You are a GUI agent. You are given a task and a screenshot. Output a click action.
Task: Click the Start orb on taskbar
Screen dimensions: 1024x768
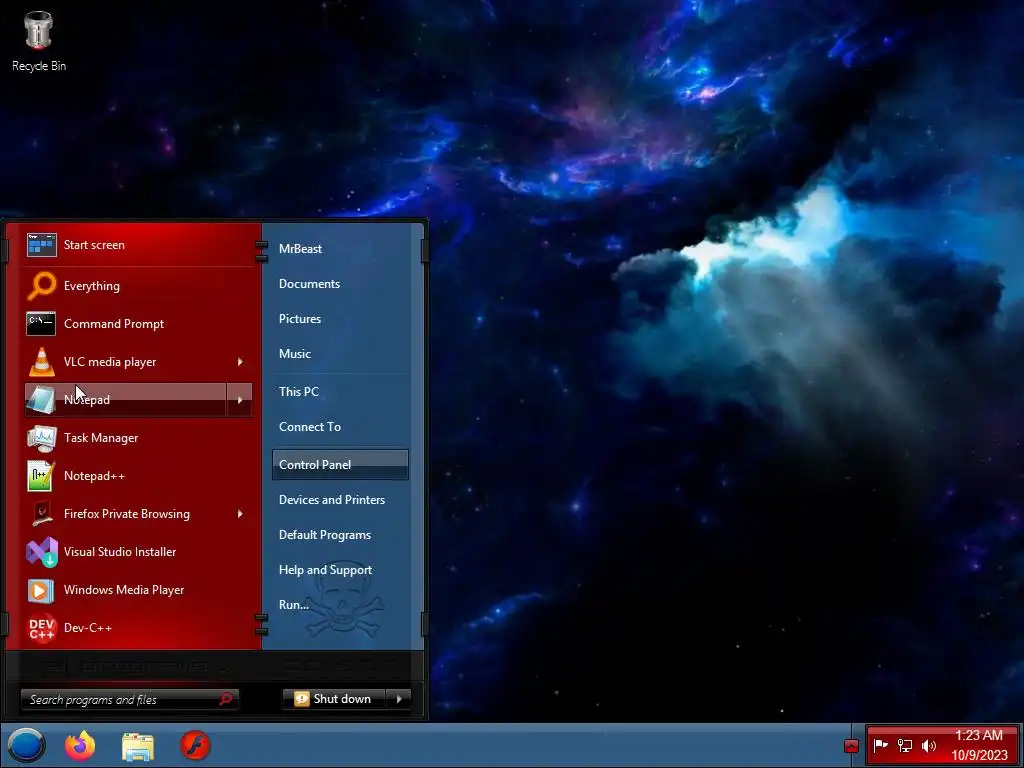click(26, 745)
